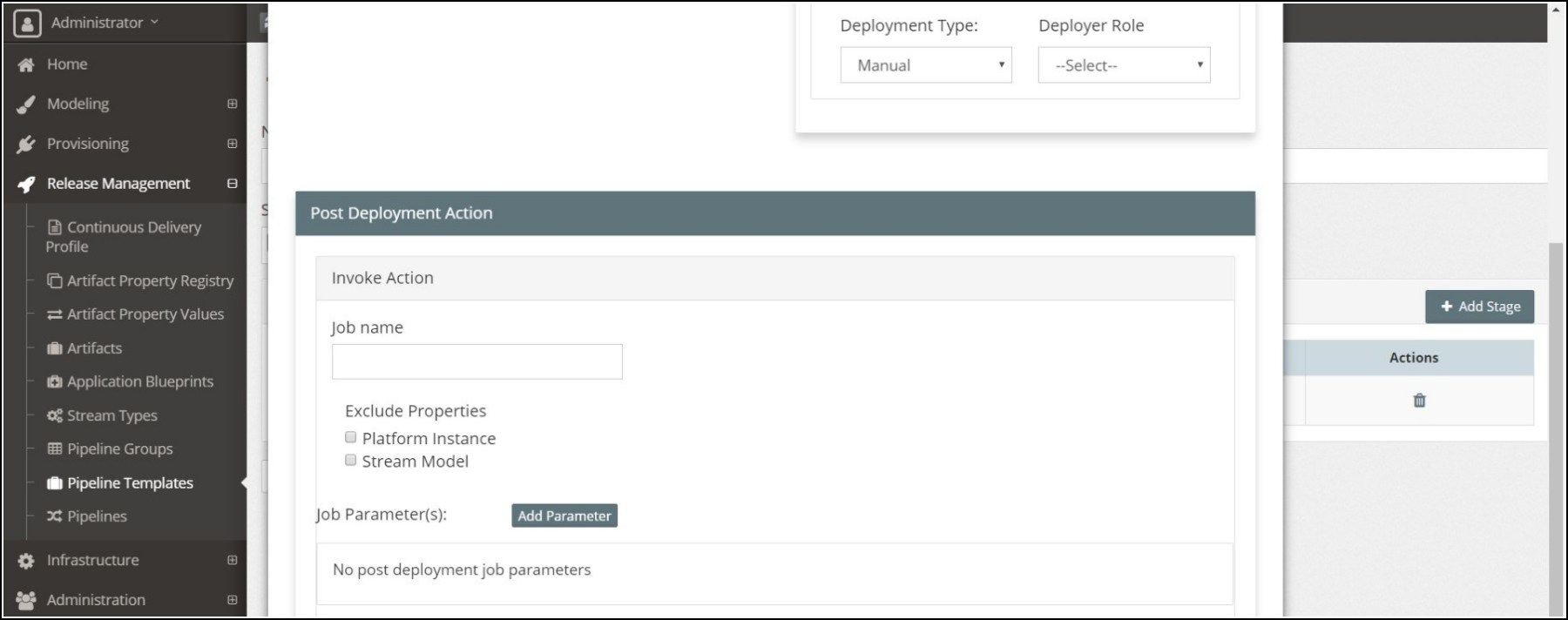Image resolution: width=1568 pixels, height=620 pixels.
Task: Expand the Modeling menu section
Action: point(232,104)
